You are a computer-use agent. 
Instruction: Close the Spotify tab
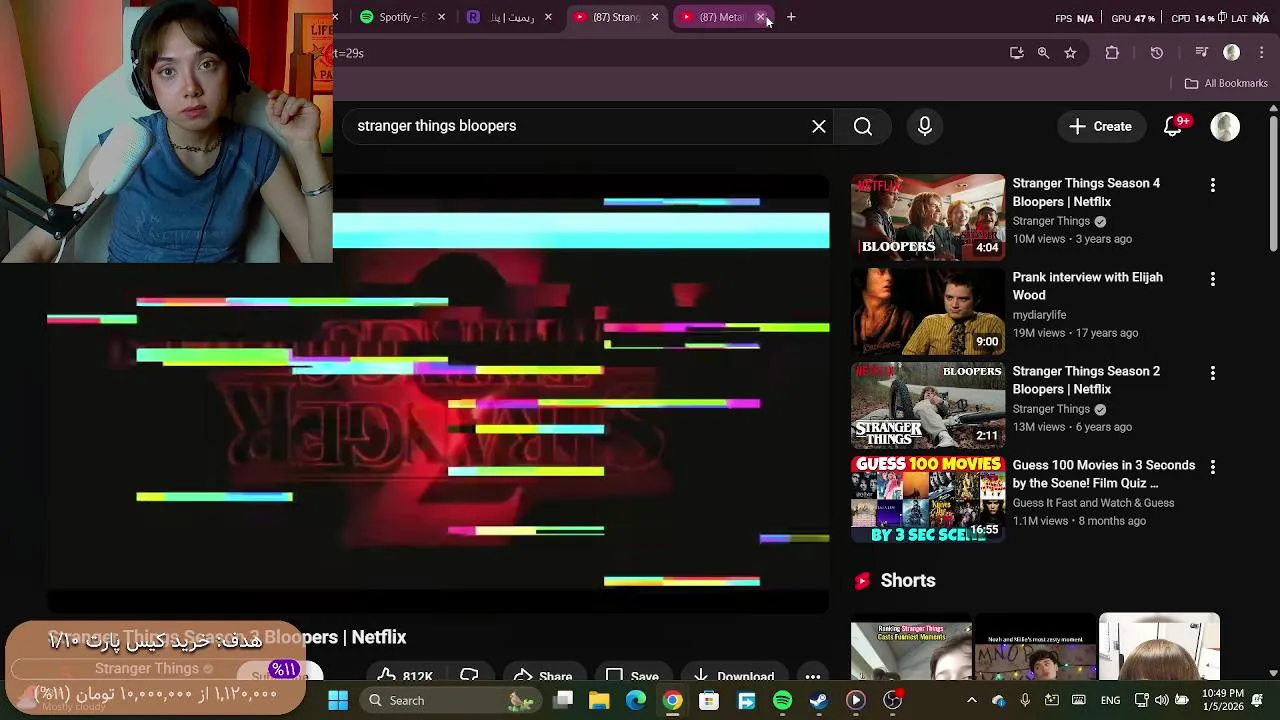(441, 17)
